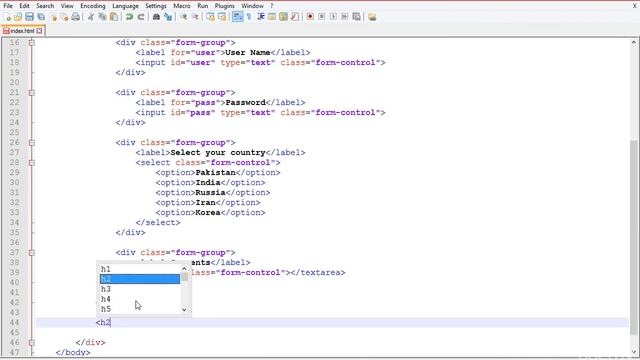
Task: Click the Open file toolbar icon
Action: 18,17
